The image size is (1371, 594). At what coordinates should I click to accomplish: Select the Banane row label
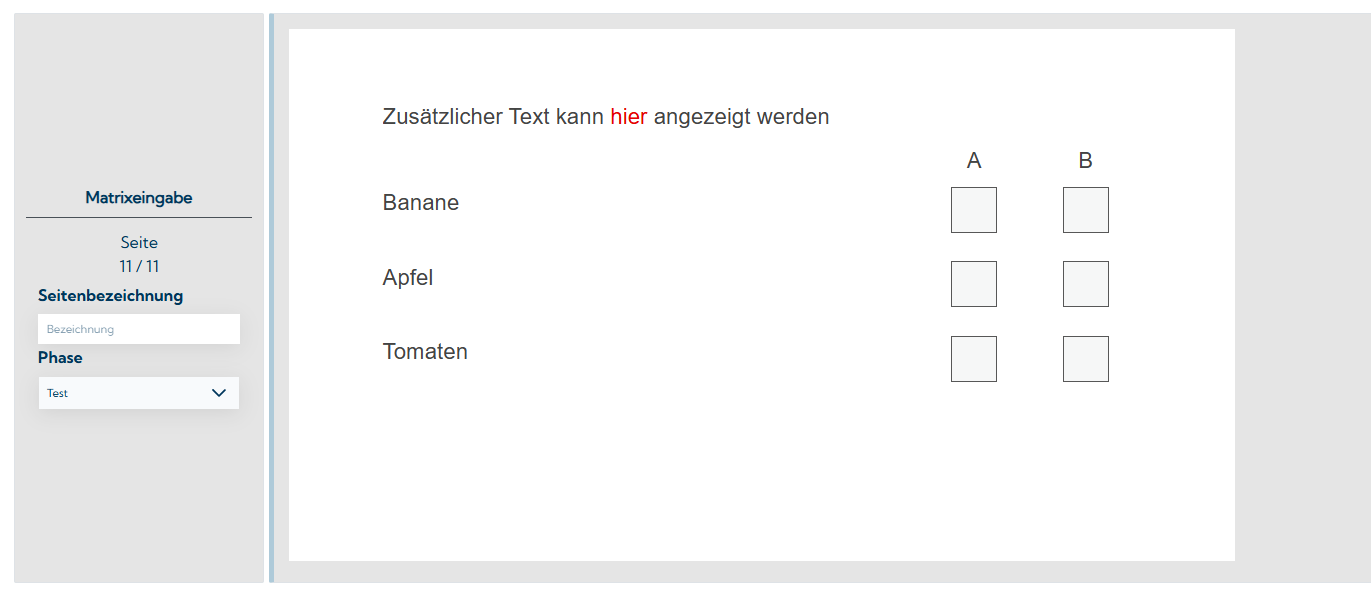(420, 203)
